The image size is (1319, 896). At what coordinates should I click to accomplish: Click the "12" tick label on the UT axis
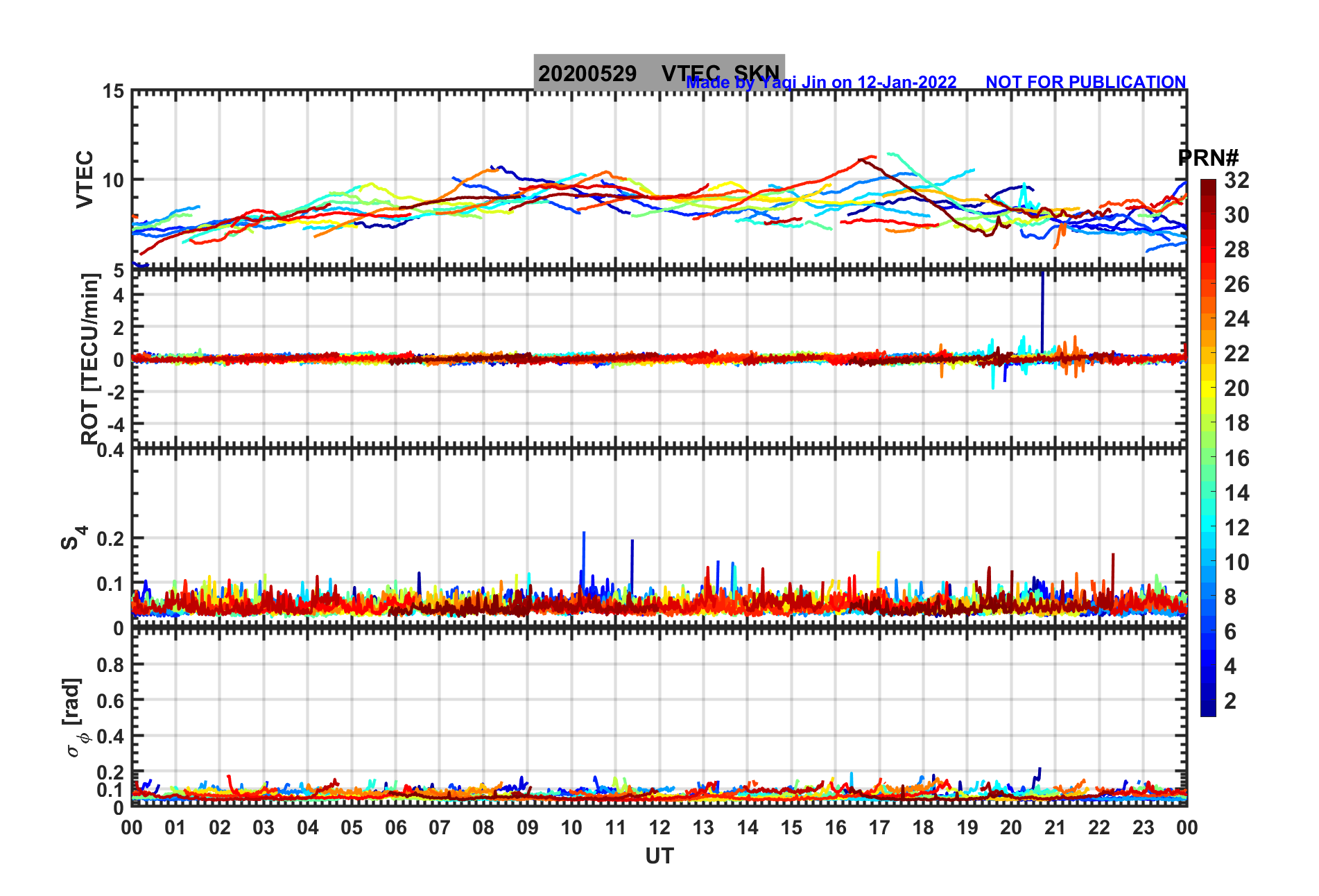click(x=659, y=827)
